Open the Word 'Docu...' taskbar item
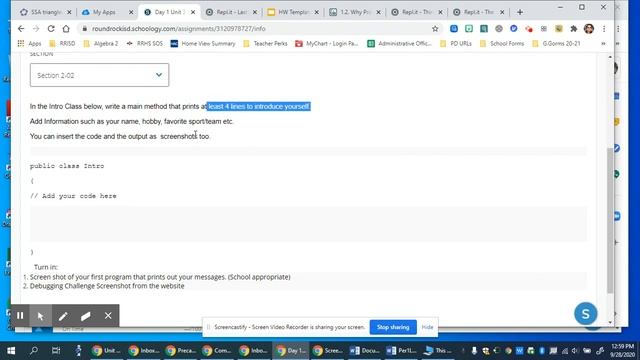Viewport: 640px width, 360px height. (365, 350)
